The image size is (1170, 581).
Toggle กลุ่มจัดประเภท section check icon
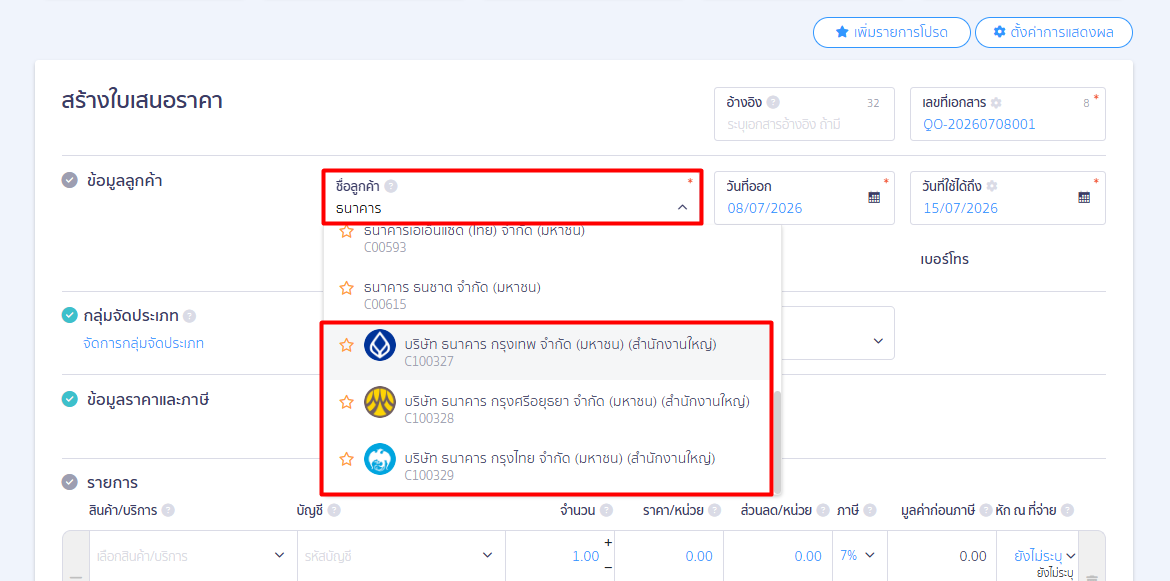pos(69,315)
